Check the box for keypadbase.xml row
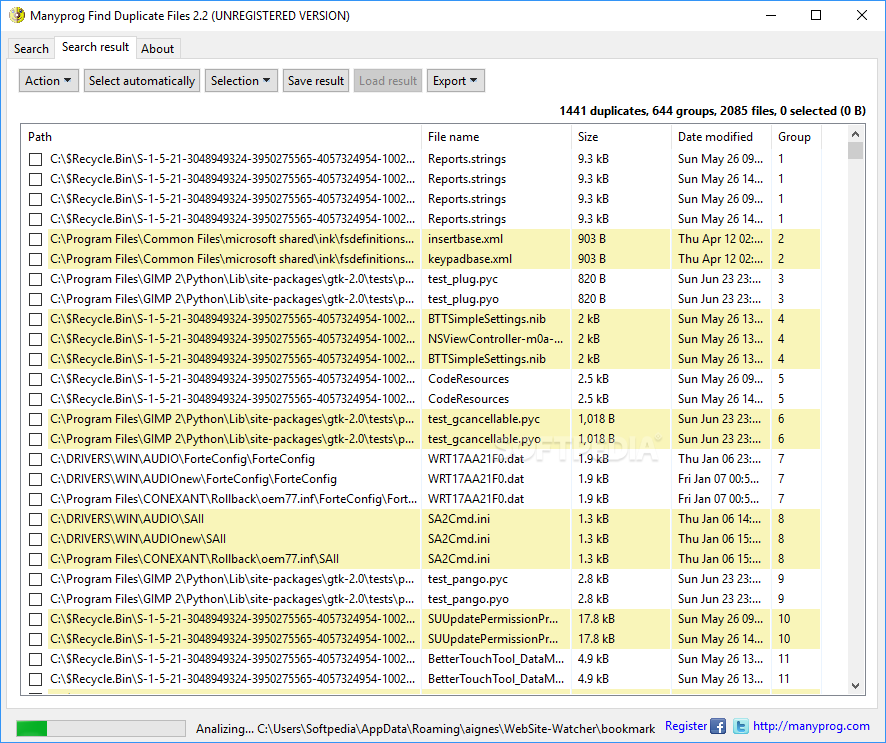886x743 pixels. [36, 259]
